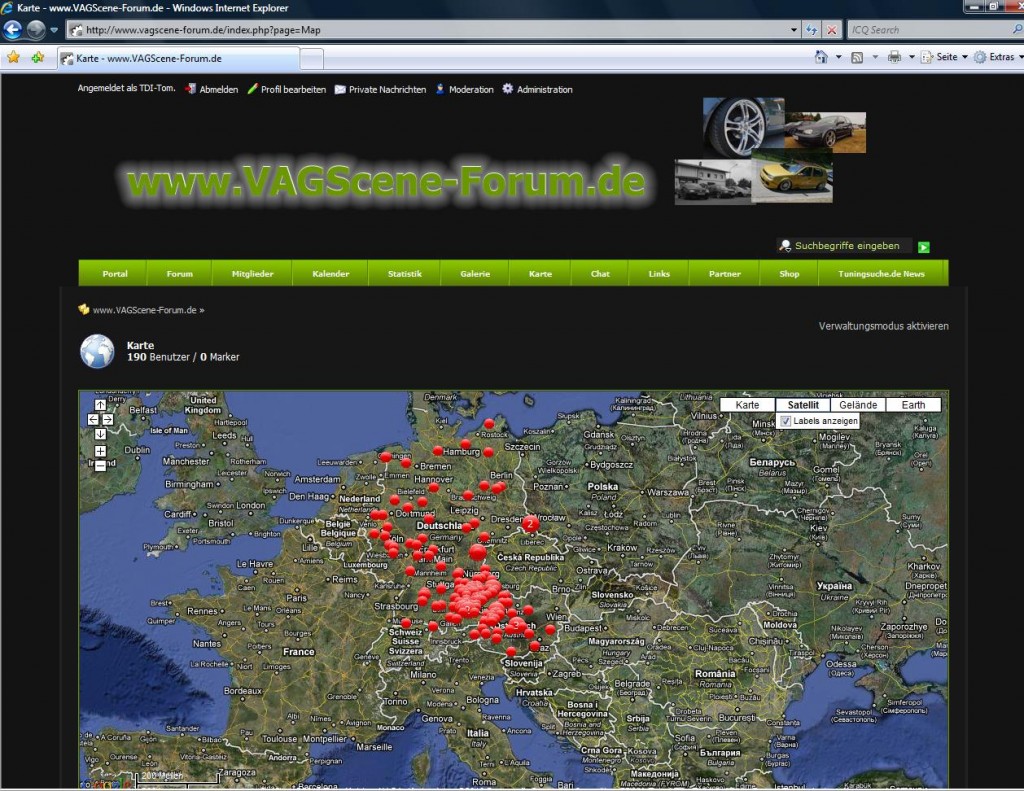Click the browser Back arrow button
This screenshot has width=1024, height=791.
[13, 30]
